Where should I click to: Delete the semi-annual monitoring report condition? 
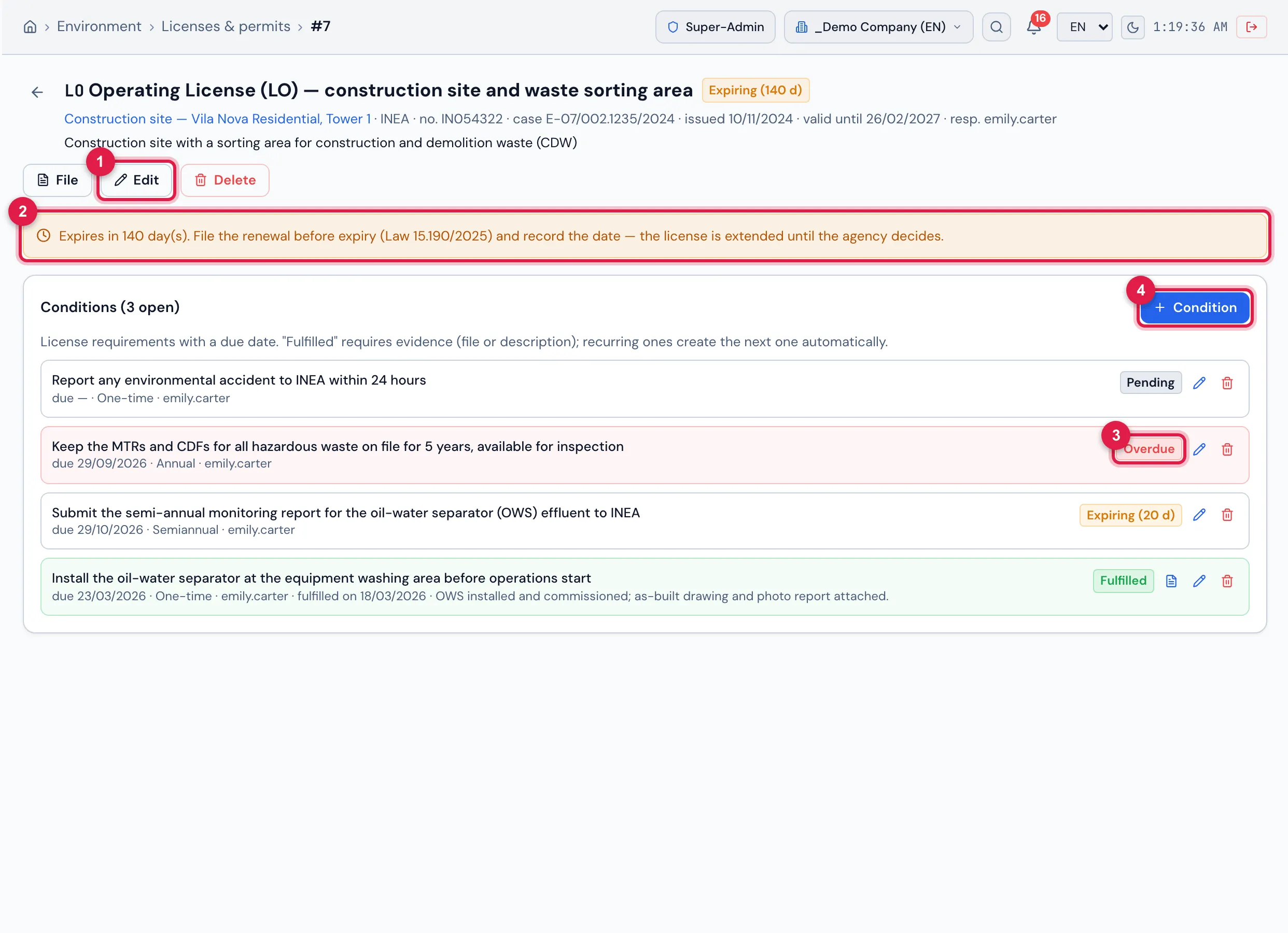tap(1227, 515)
